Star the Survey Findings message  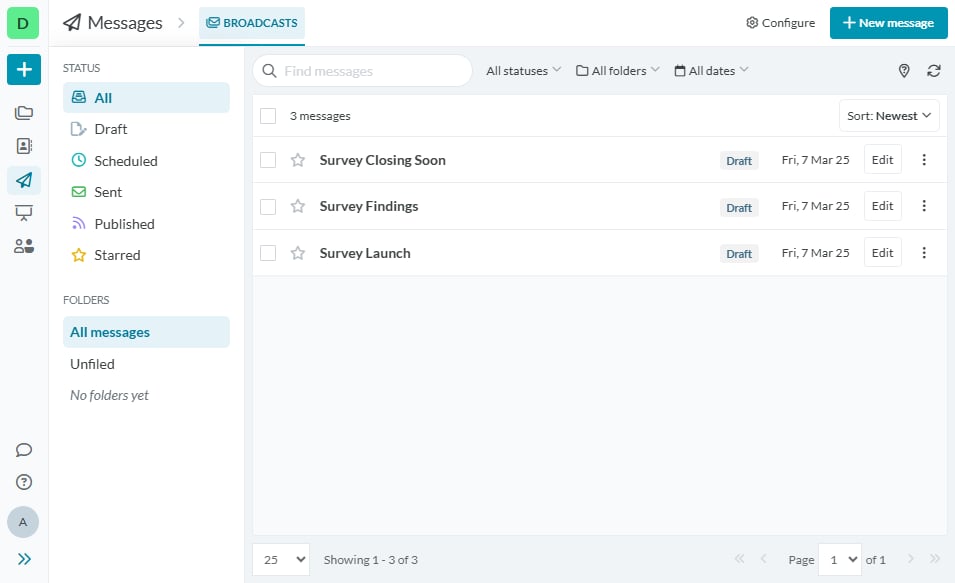297,206
